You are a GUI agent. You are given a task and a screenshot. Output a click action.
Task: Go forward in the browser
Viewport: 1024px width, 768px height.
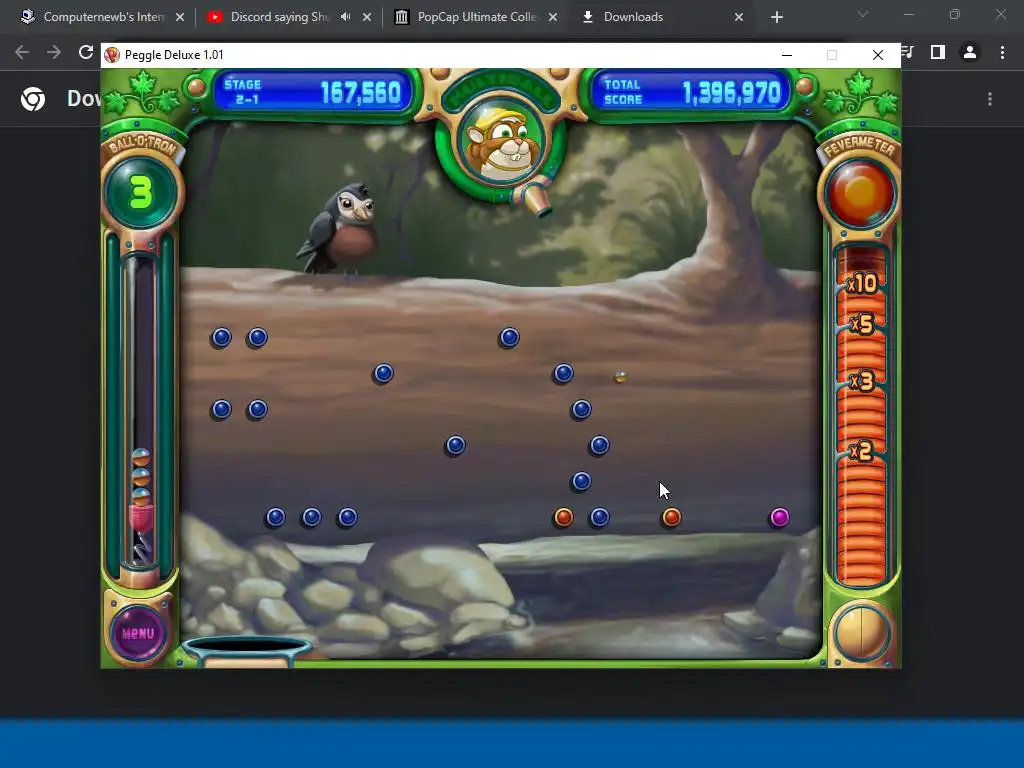tap(54, 52)
